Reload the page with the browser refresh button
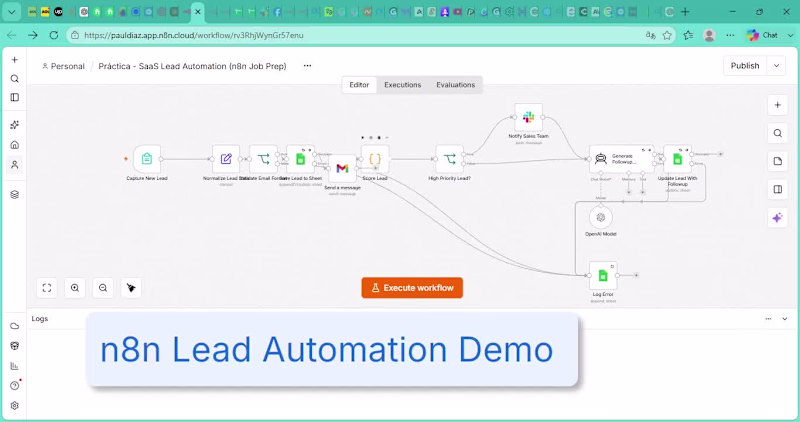The image size is (800, 422). 54,35
